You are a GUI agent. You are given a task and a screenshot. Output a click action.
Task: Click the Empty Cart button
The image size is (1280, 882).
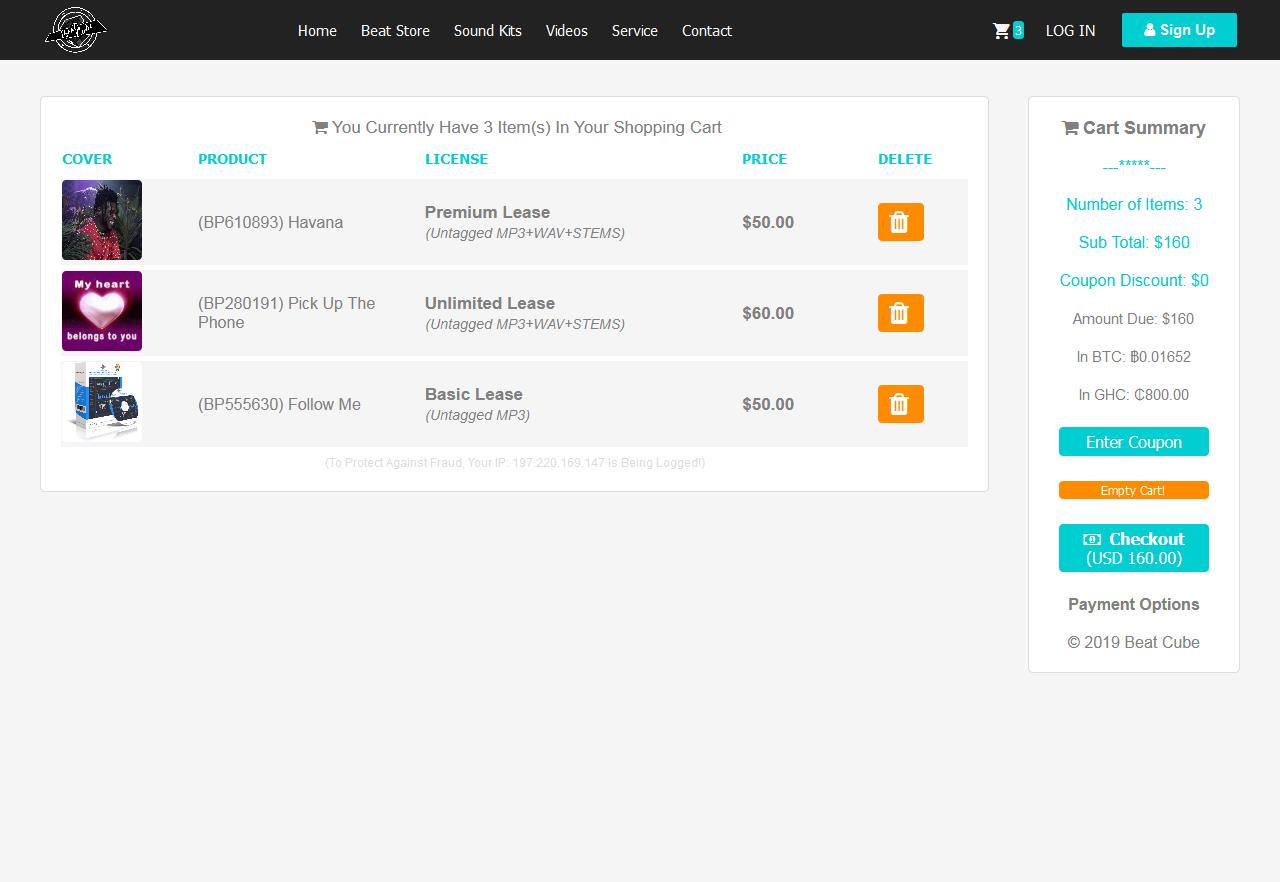1133,490
